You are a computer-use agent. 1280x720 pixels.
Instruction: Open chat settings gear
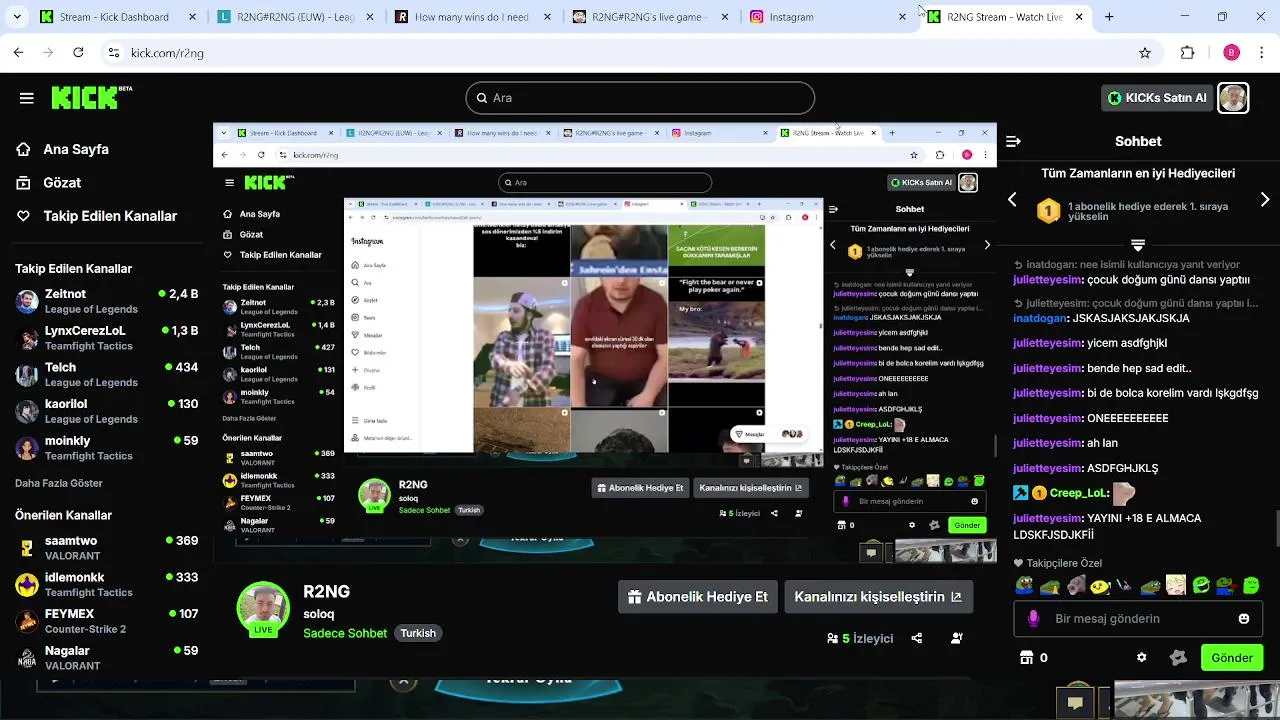click(1142, 658)
